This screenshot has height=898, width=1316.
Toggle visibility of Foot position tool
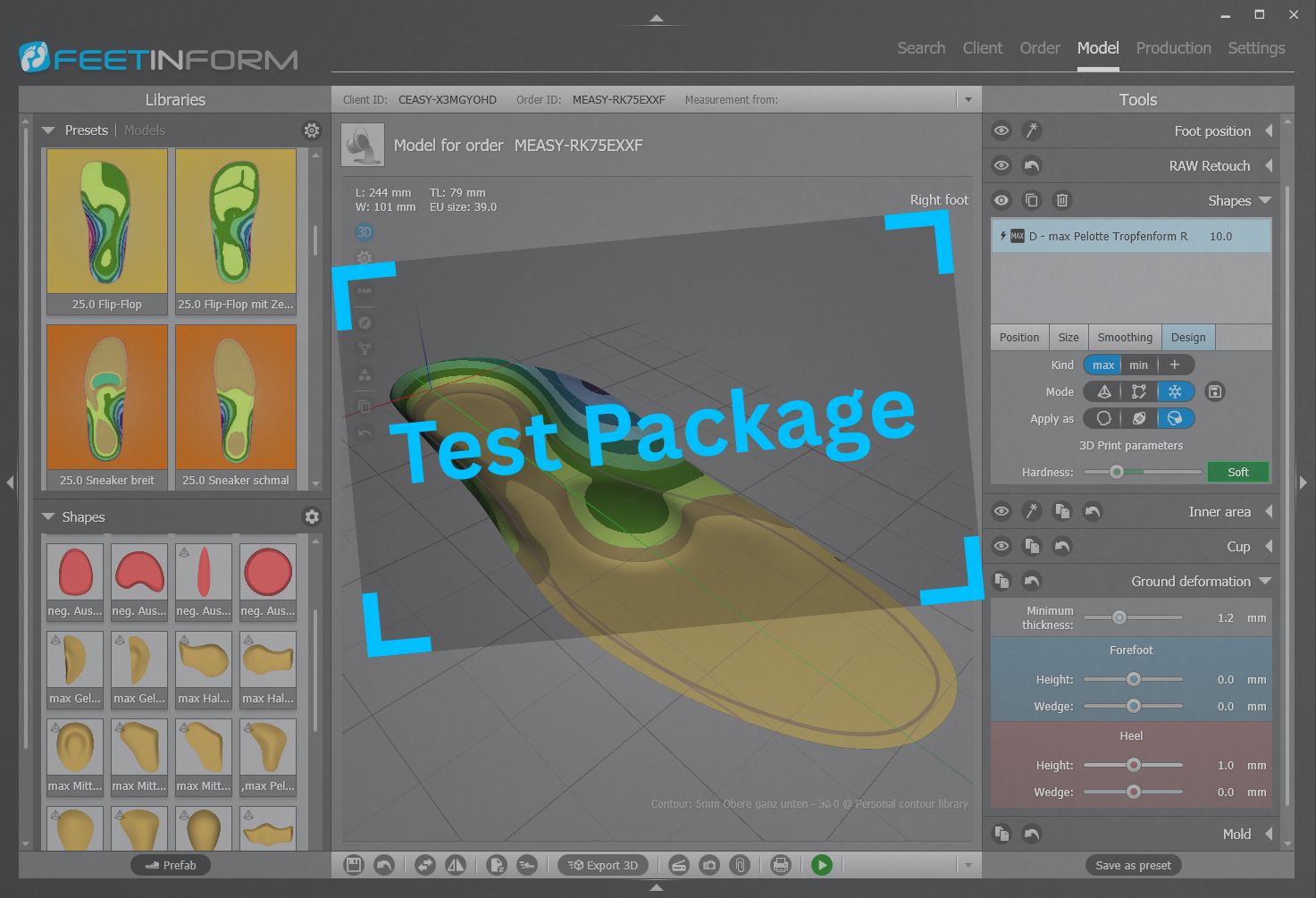click(x=1001, y=130)
